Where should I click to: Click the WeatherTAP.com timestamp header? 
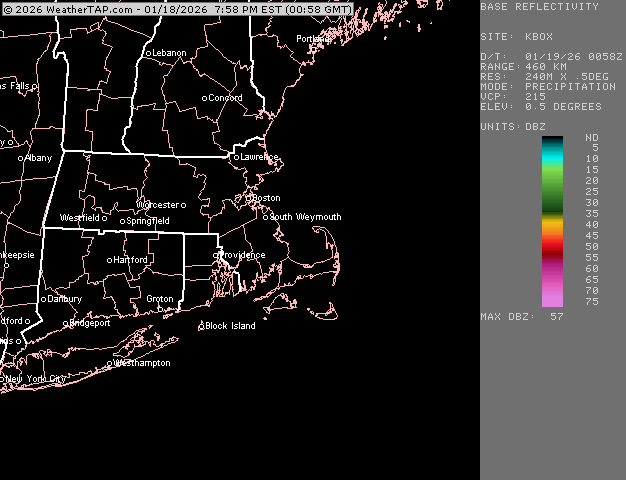point(177,9)
